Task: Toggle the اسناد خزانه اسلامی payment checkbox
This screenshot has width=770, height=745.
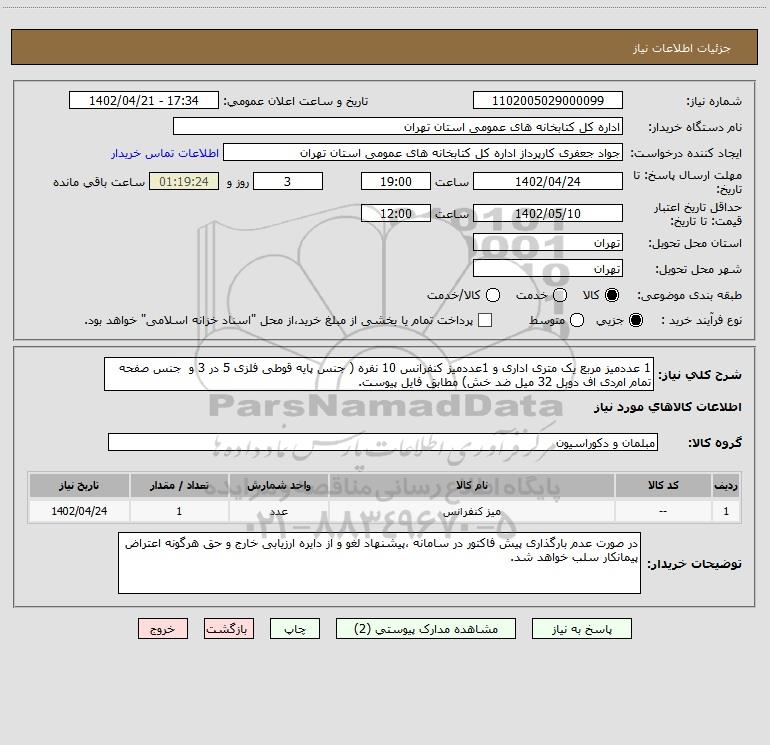Action: (485, 320)
